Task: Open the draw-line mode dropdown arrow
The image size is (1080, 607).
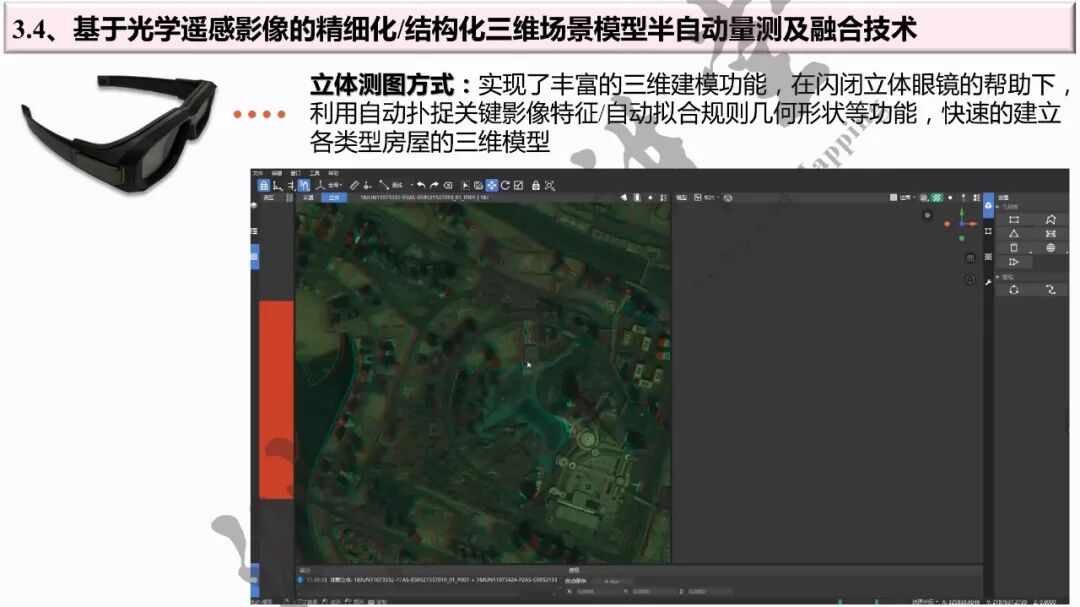Action: tap(412, 185)
